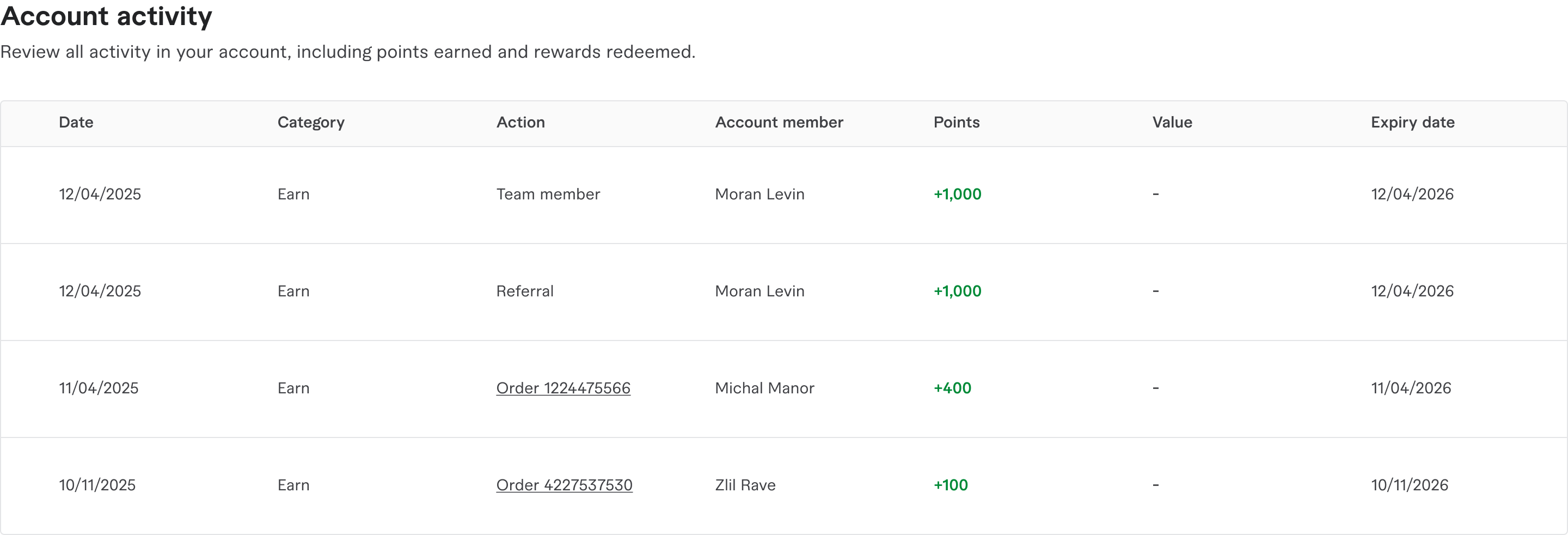Click the 11/04/2026 expiry date cell

[x=1411, y=388]
